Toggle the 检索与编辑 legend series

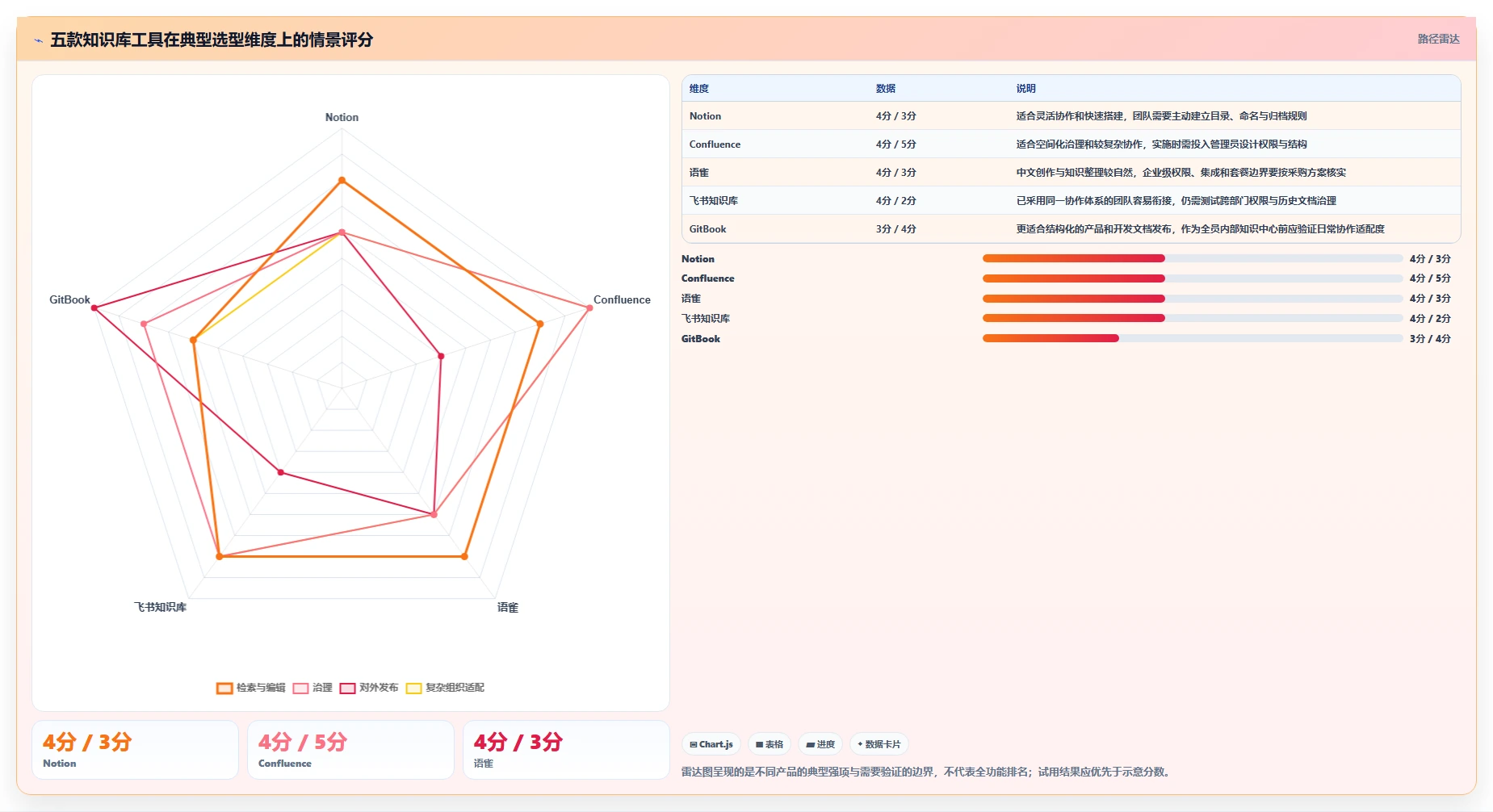tap(251, 688)
